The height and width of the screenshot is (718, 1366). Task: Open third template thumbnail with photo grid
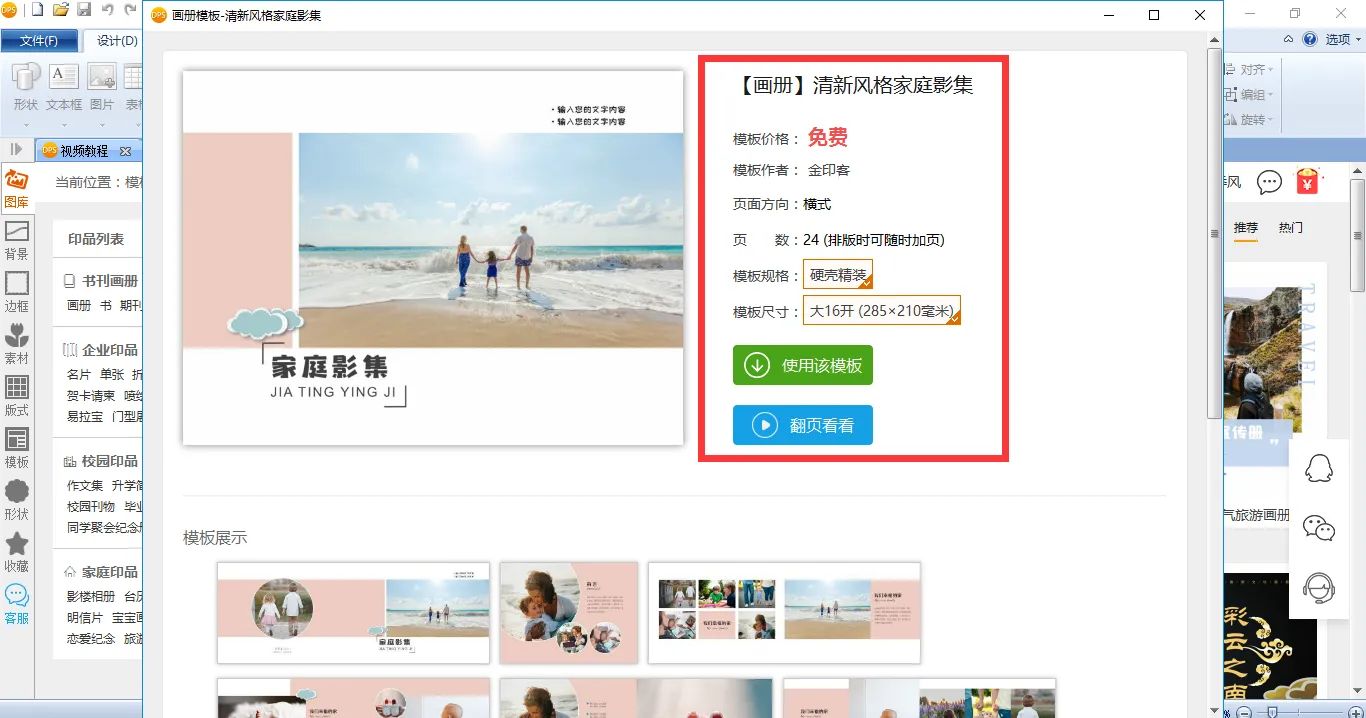coord(784,613)
